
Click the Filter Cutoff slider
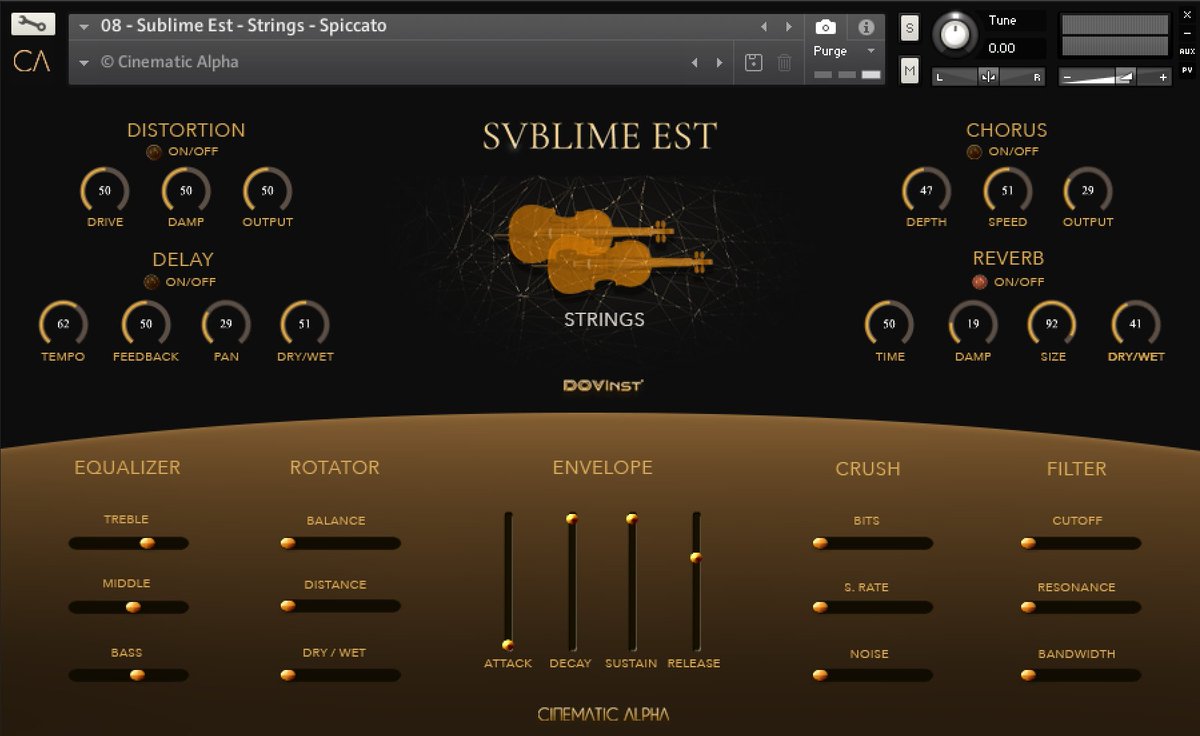click(1081, 543)
